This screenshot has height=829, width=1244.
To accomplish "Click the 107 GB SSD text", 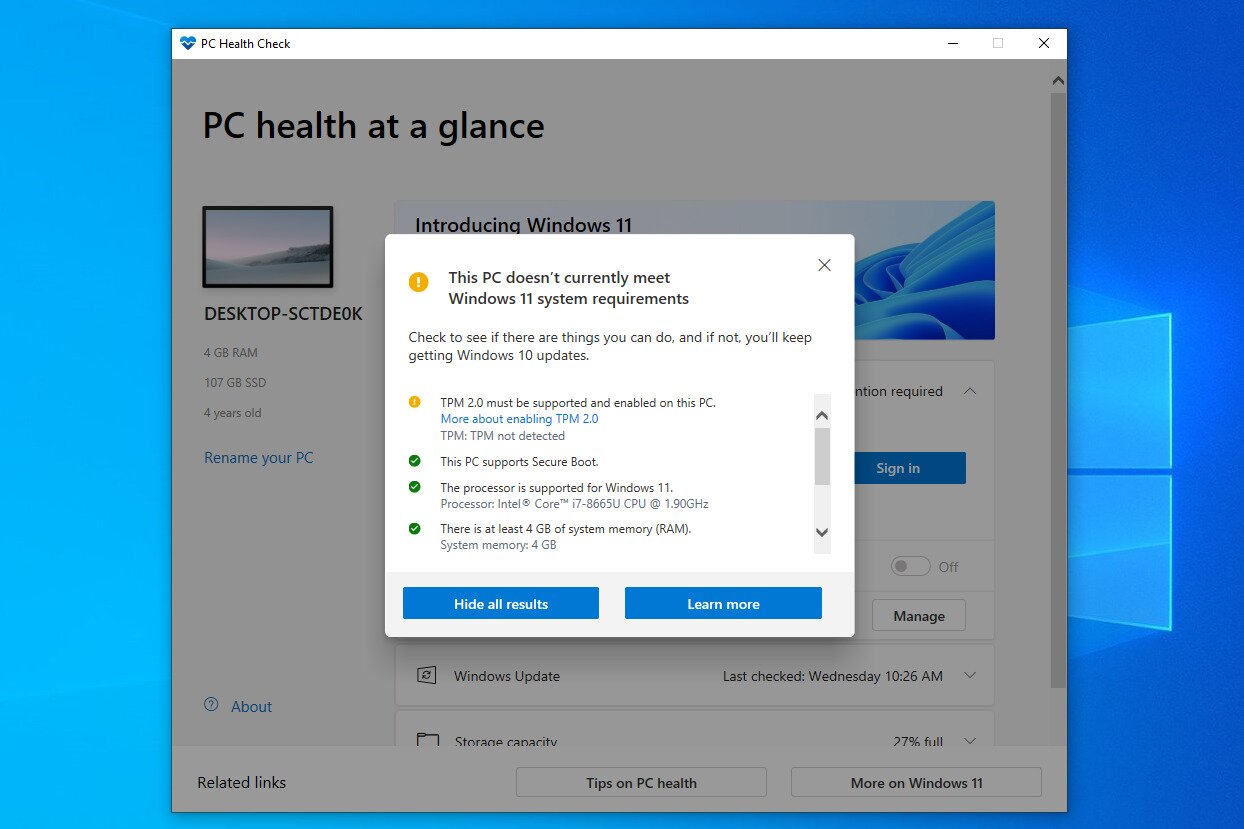I will 235,383.
